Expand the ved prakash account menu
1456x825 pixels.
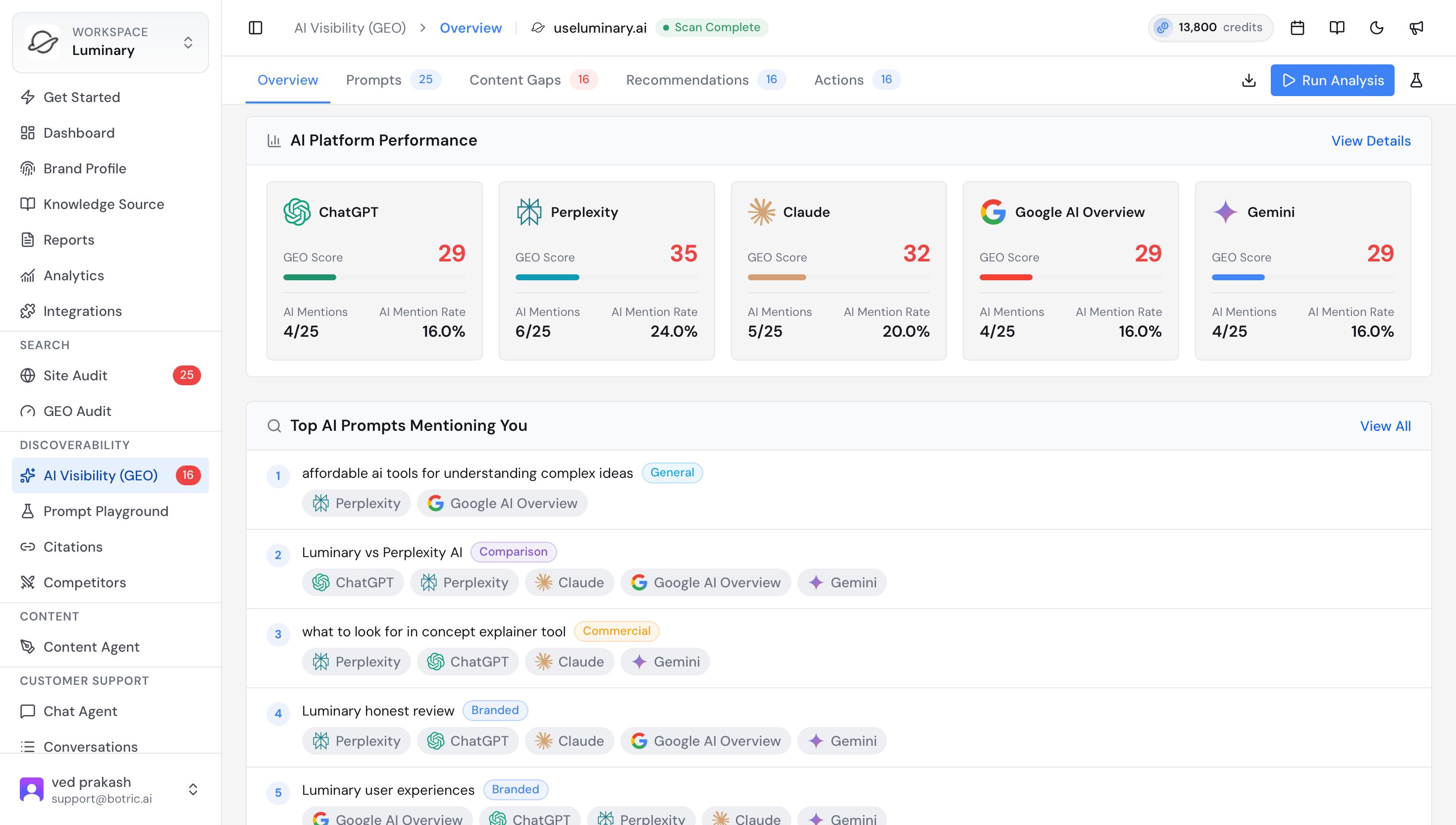(x=110, y=789)
